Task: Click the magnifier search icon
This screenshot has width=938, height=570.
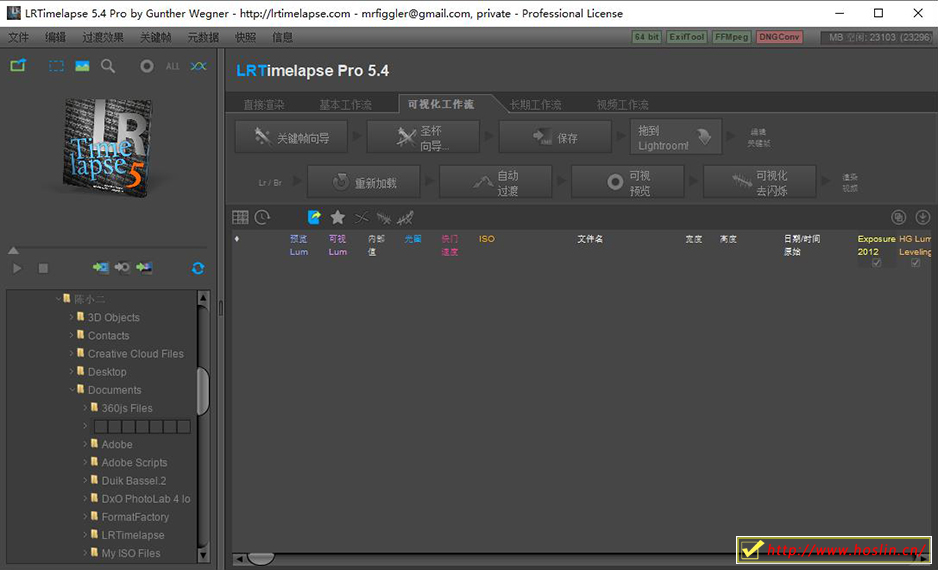Action: click(108, 66)
